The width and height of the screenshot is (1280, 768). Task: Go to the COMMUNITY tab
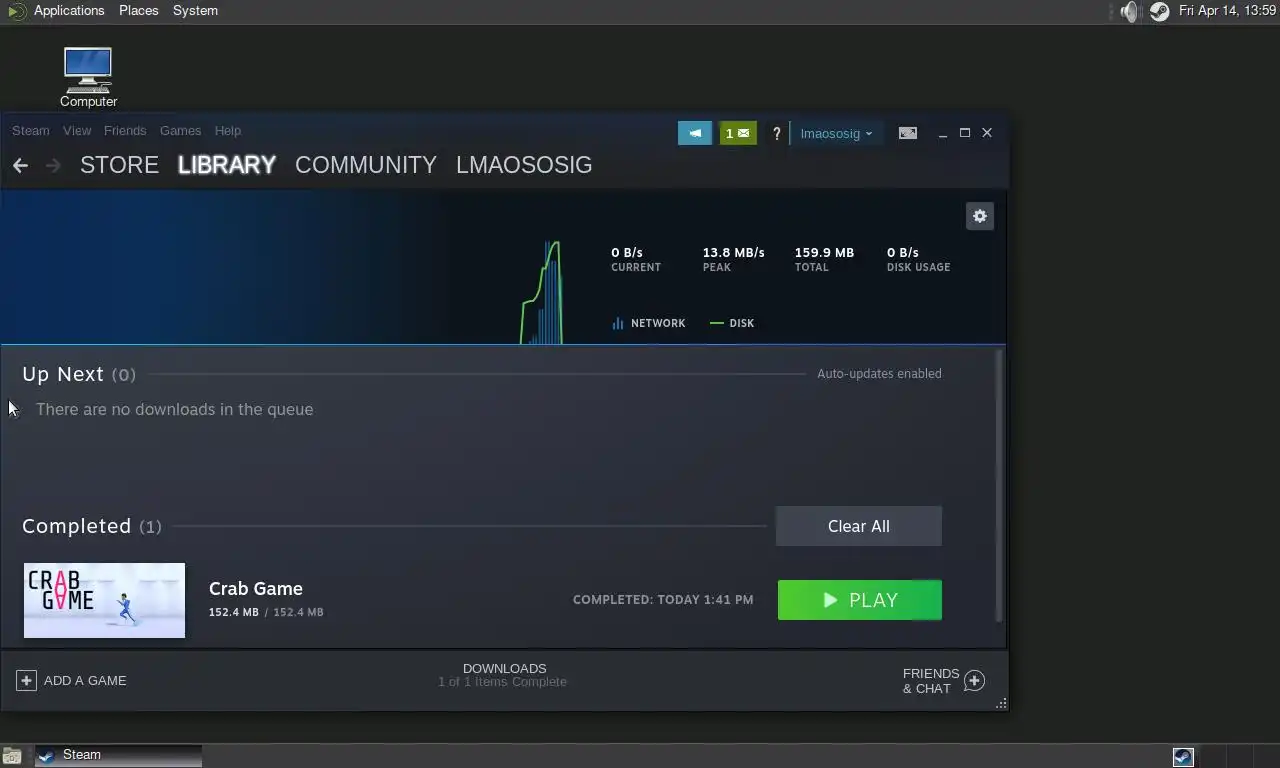coord(366,165)
